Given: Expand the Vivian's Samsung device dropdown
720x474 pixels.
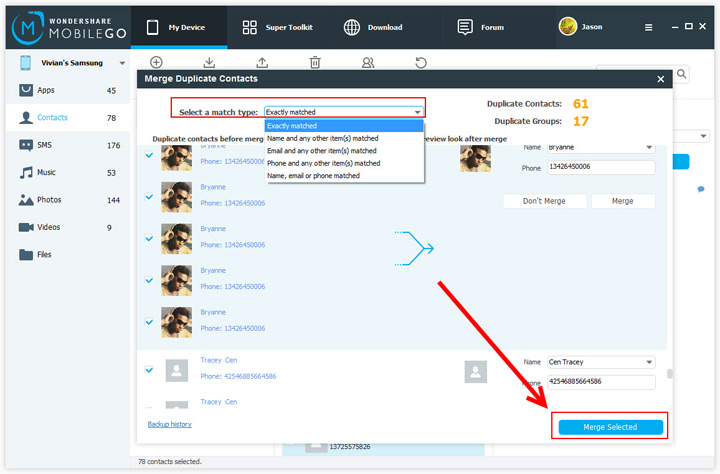Looking at the screenshot, I should [x=122, y=63].
